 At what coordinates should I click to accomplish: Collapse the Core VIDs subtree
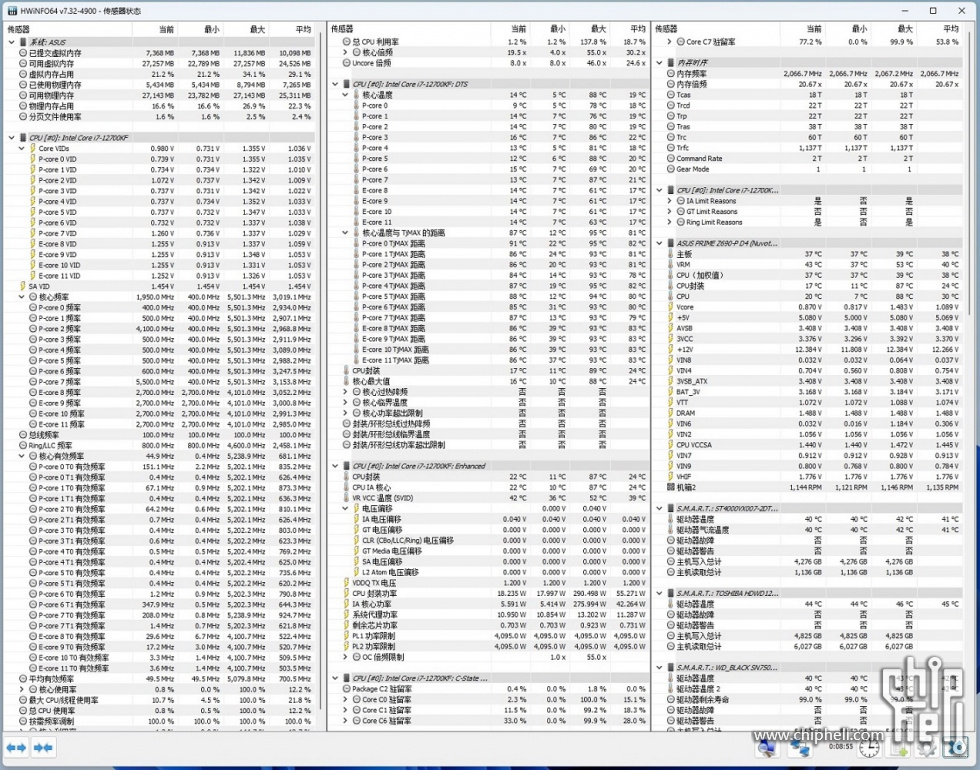tap(21, 148)
